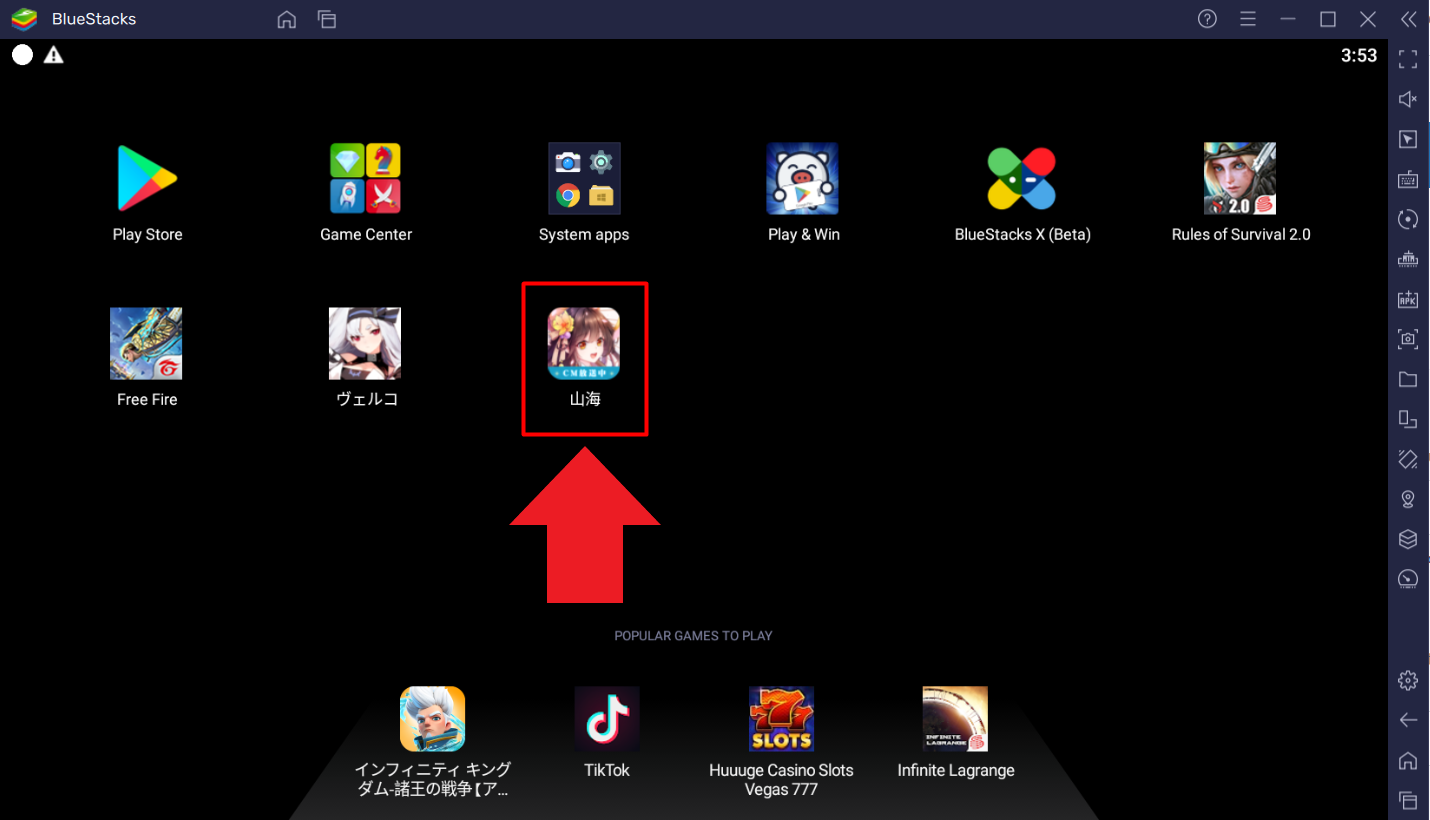
Task: Open multi-window recents icon in title bar
Action: coord(327,19)
